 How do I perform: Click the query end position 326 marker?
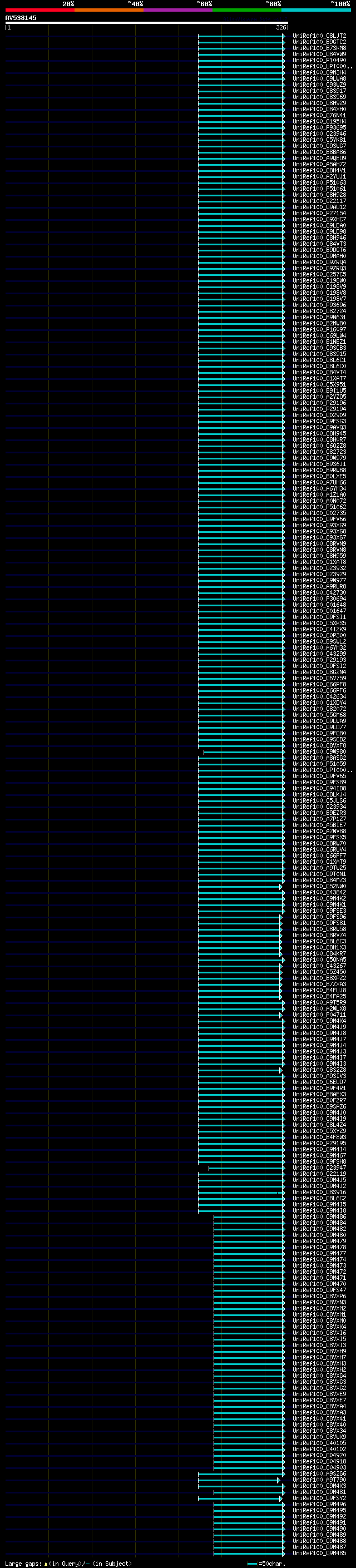(x=281, y=27)
